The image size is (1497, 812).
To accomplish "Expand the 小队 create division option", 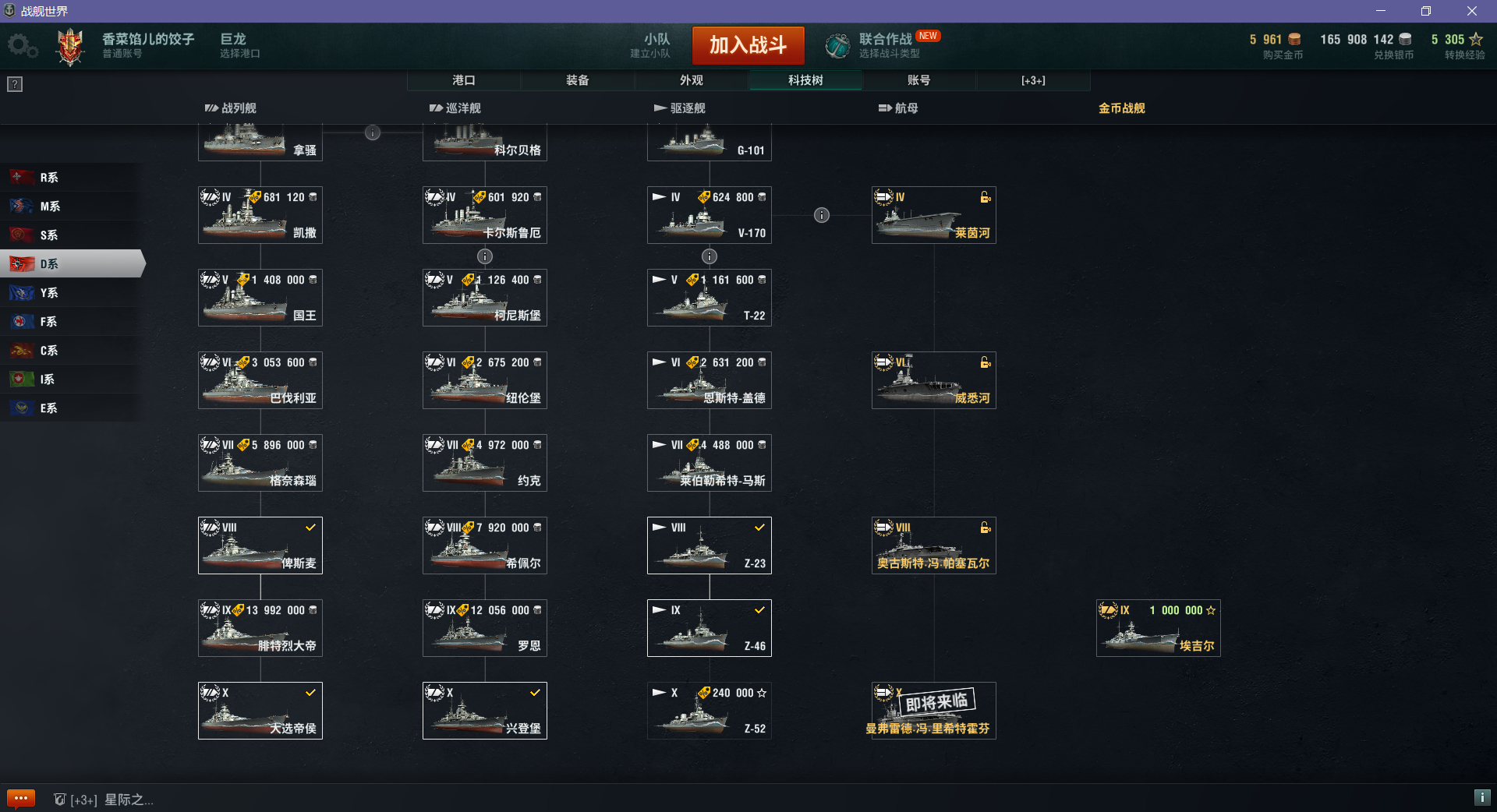I will pyautogui.click(x=650, y=45).
